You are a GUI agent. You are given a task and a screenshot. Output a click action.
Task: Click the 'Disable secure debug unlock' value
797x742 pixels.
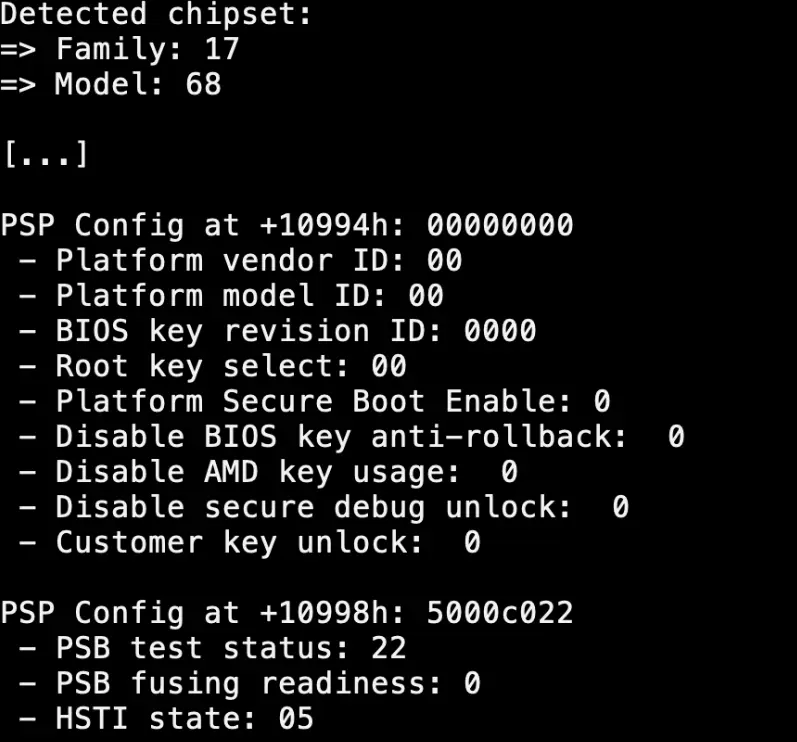(x=621, y=507)
